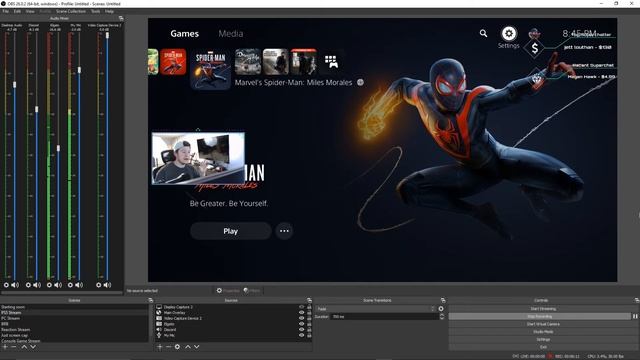
Task: Undock the Audio Mixer panel
Action: pos(121,18)
